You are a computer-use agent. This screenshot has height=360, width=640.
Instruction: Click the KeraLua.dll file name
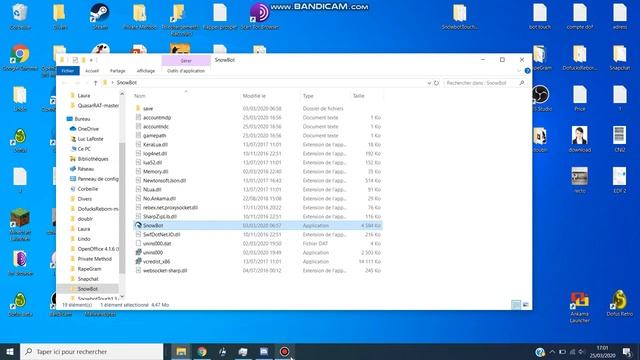pyautogui.click(x=155, y=144)
